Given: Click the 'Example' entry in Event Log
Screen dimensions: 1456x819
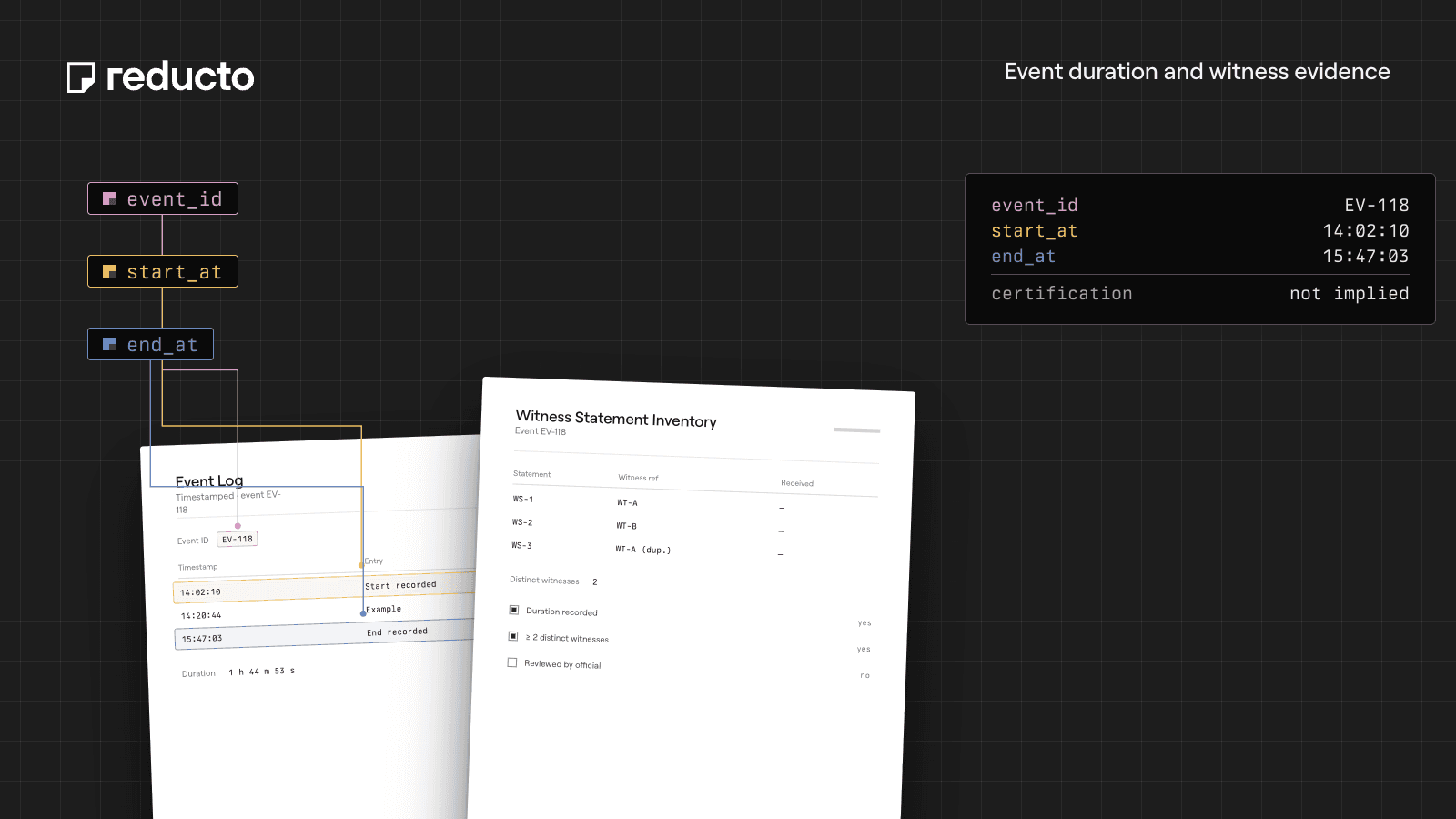Looking at the screenshot, I should [384, 609].
